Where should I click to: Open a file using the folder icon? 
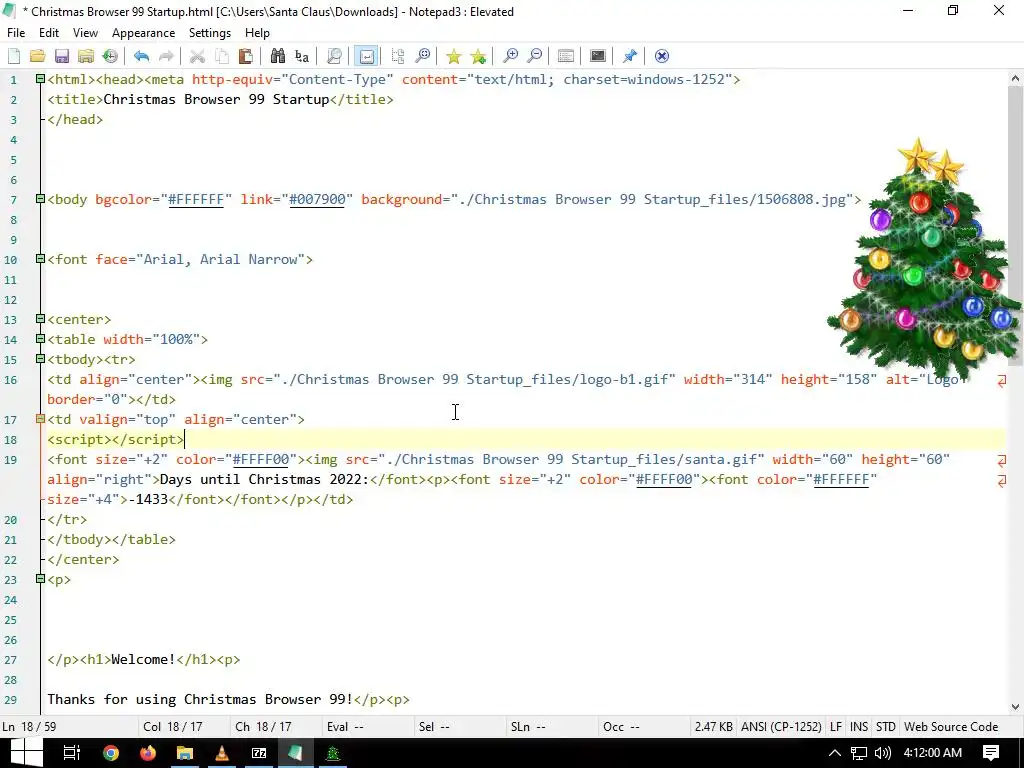click(37, 56)
